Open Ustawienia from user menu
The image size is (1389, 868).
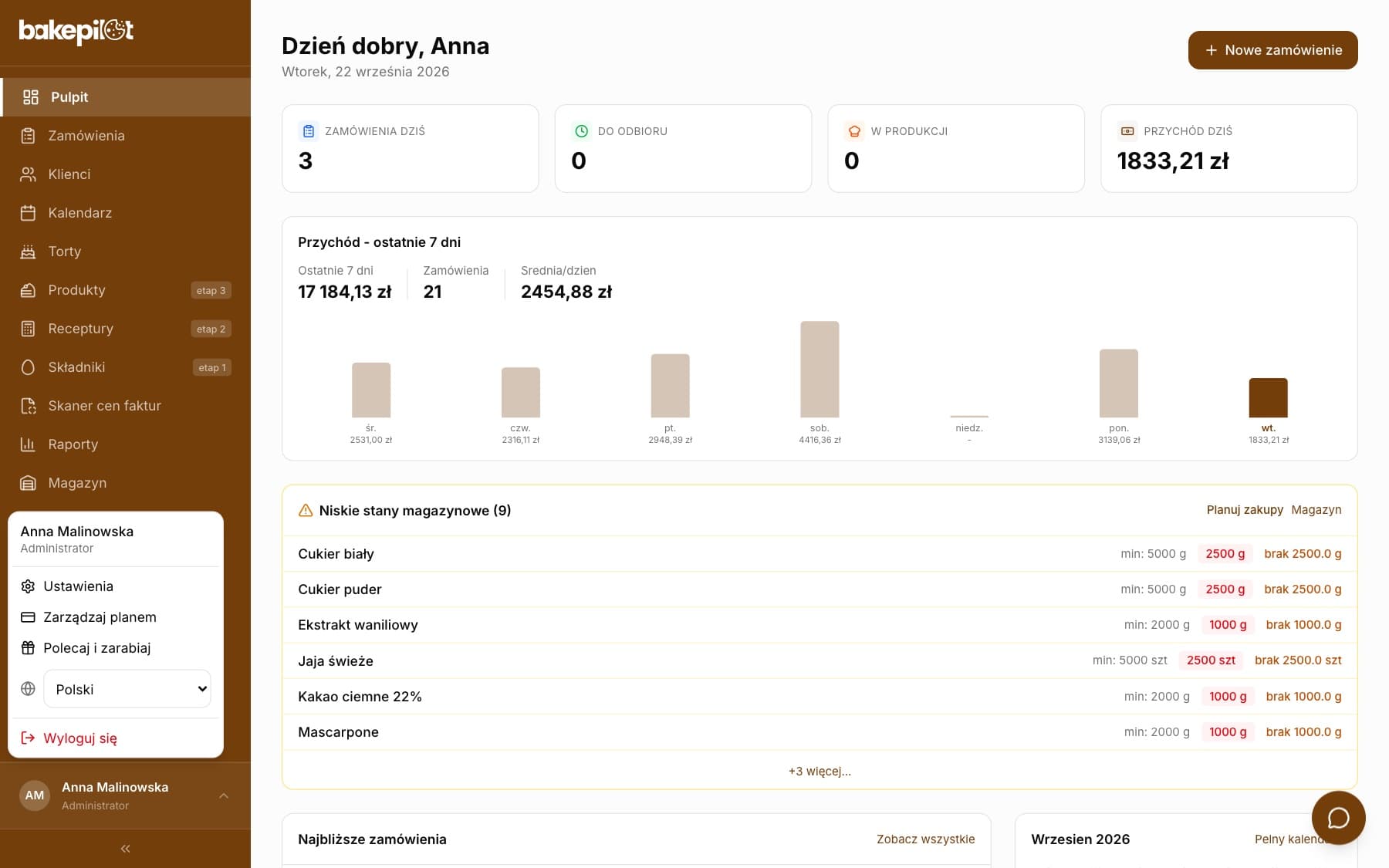pyautogui.click(x=116, y=586)
